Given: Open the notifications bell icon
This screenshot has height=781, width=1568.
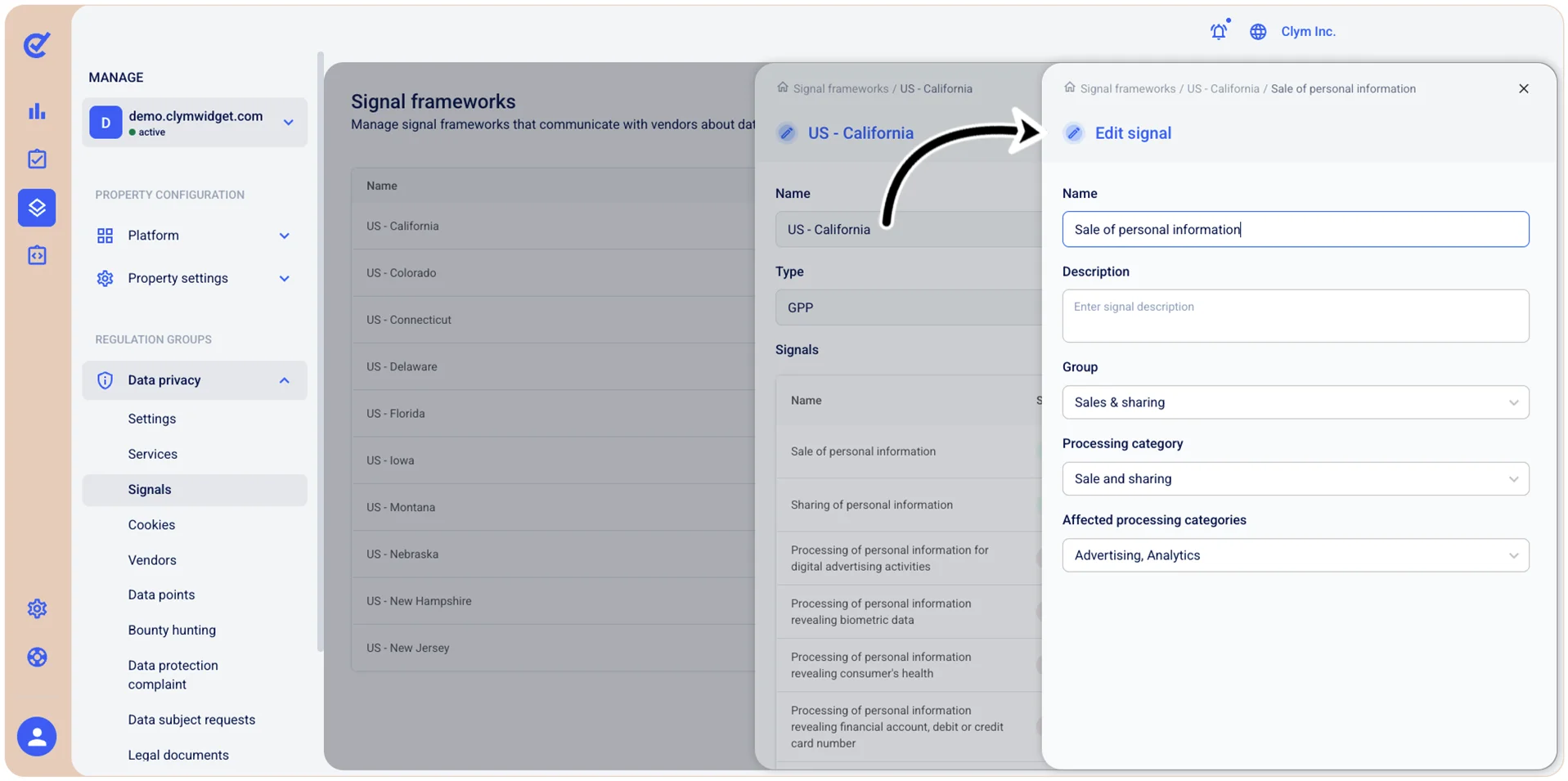Looking at the screenshot, I should (x=1219, y=31).
